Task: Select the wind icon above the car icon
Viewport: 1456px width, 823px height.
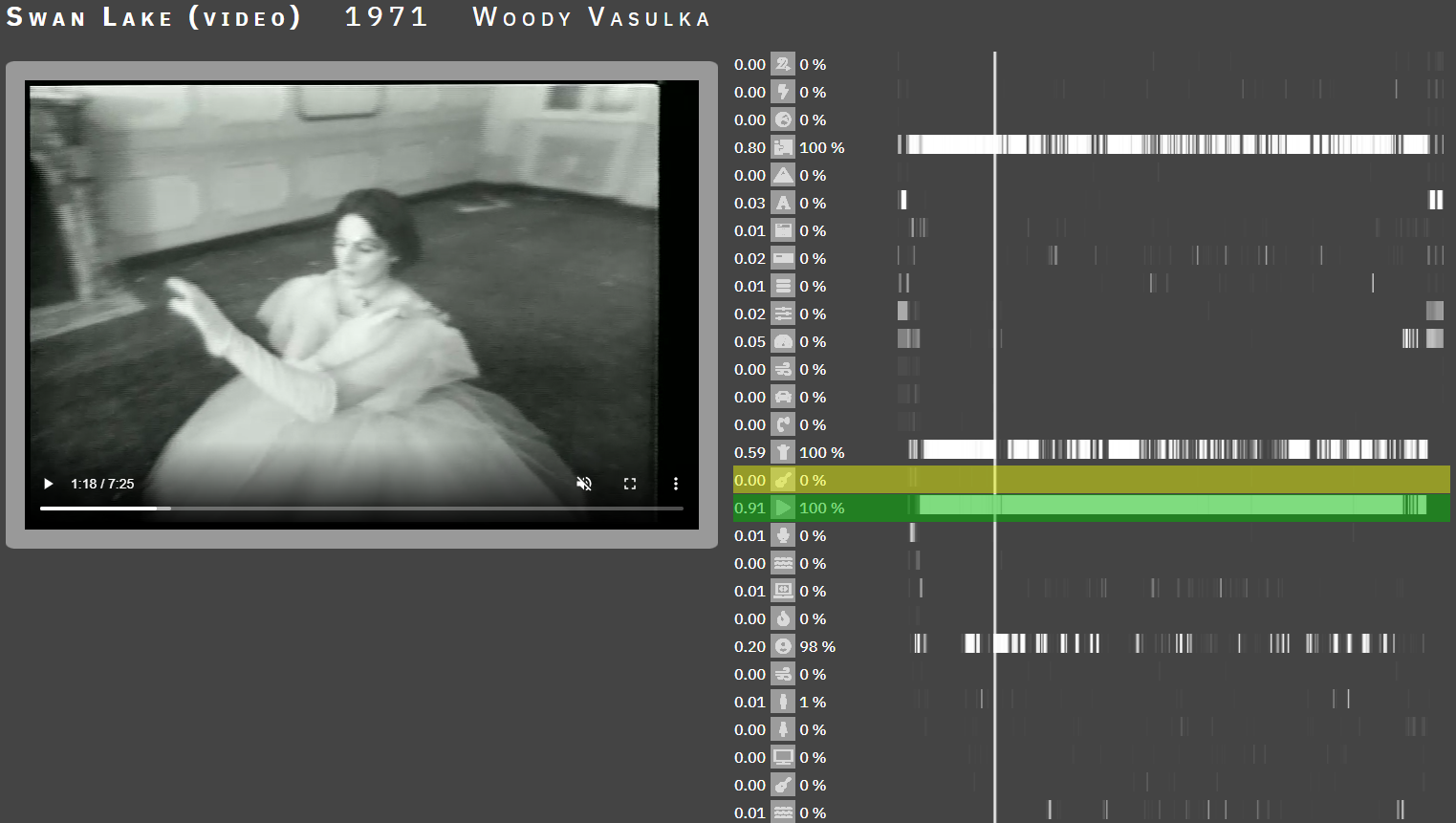Action: (783, 369)
